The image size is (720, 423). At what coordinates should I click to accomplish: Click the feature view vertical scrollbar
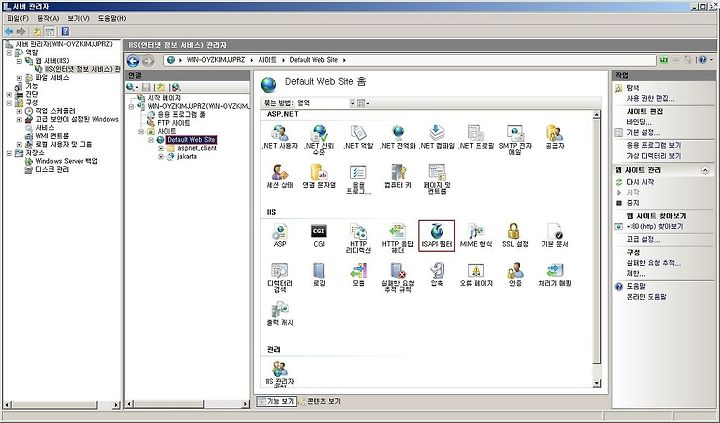coord(596,248)
